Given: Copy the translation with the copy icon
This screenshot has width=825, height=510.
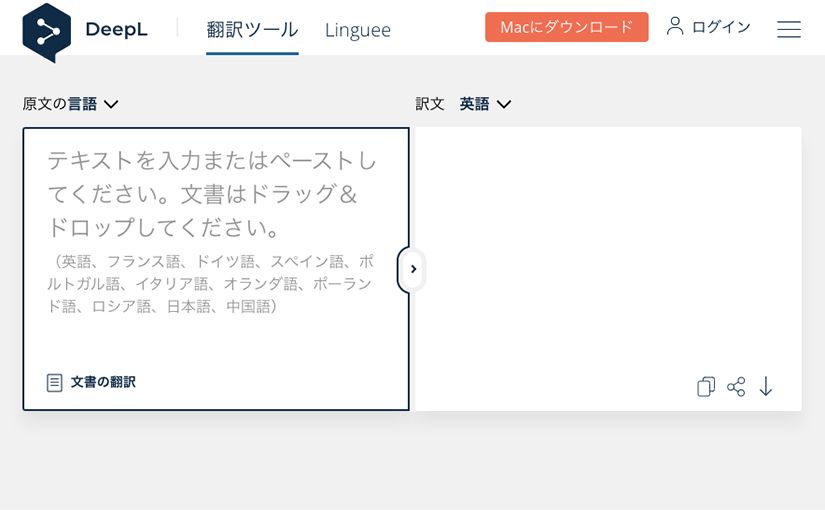Looking at the screenshot, I should (x=706, y=387).
